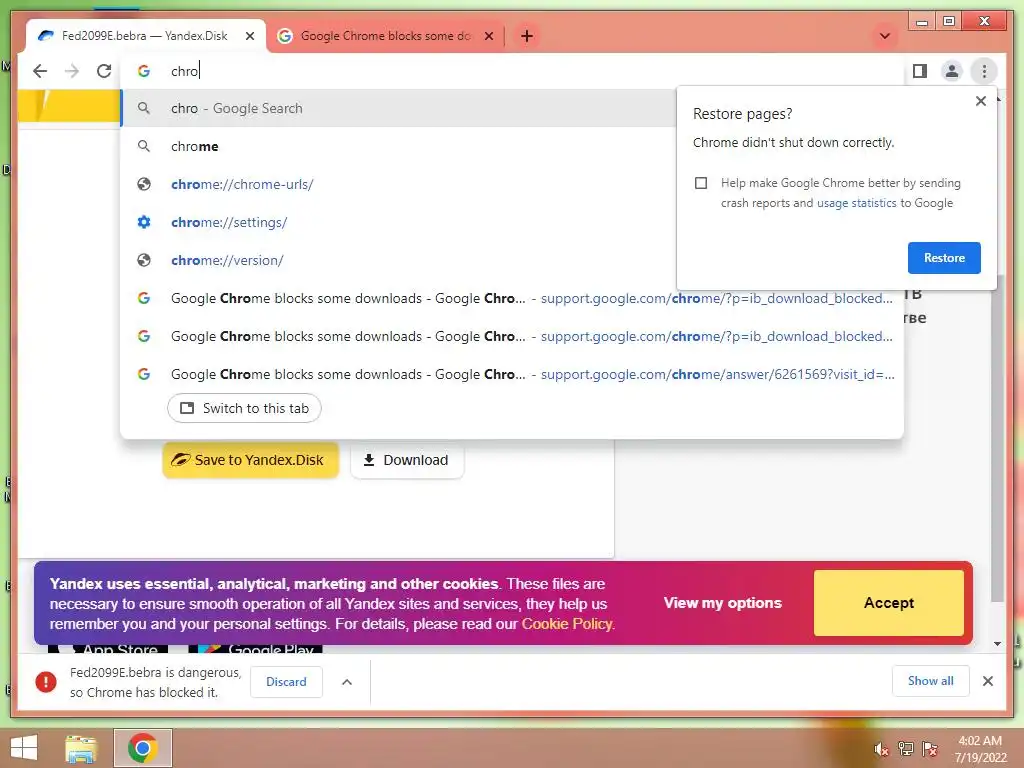Viewport: 1024px width, 768px height.
Task: Click the gear icon beside chrome://settings/
Action: click(144, 222)
